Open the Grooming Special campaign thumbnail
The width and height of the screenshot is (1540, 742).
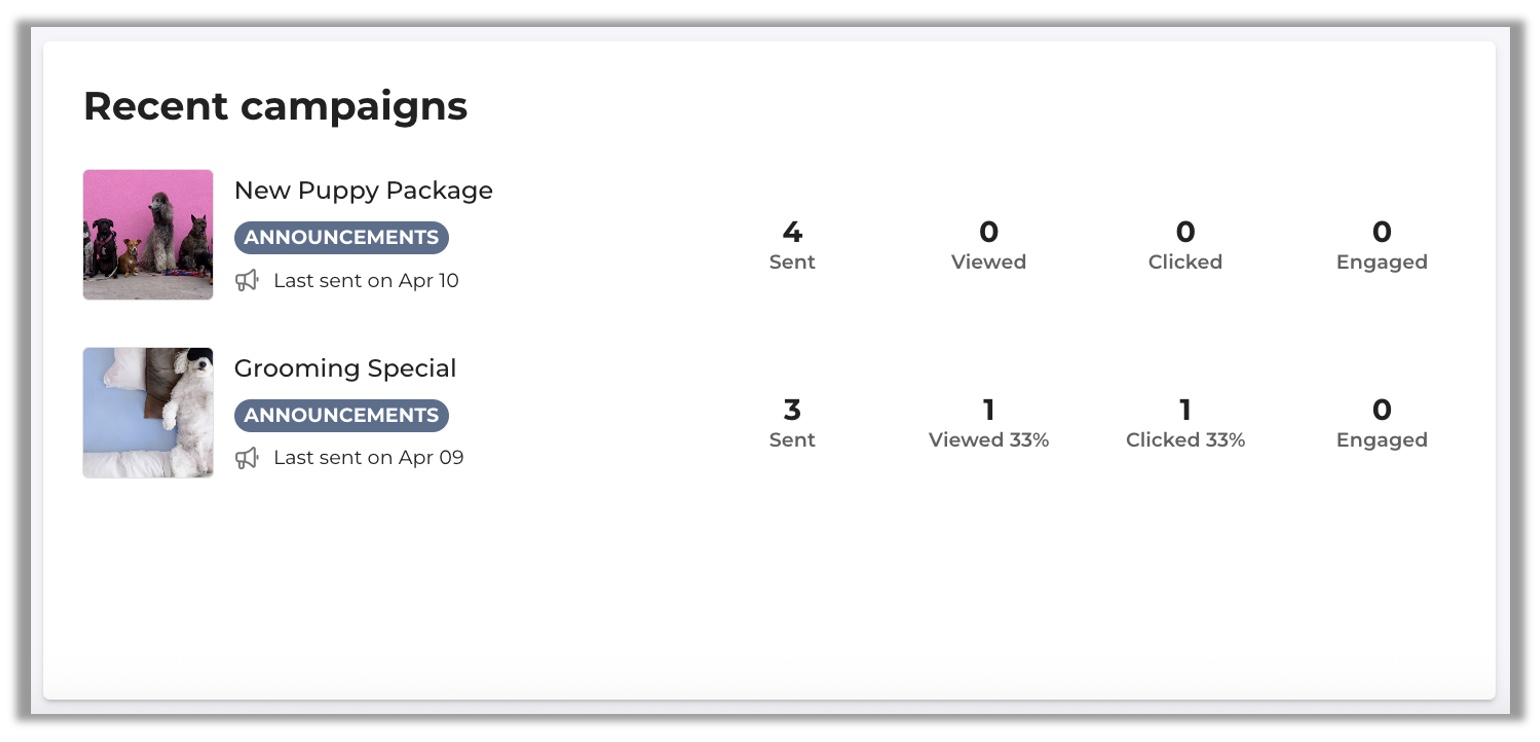point(148,412)
